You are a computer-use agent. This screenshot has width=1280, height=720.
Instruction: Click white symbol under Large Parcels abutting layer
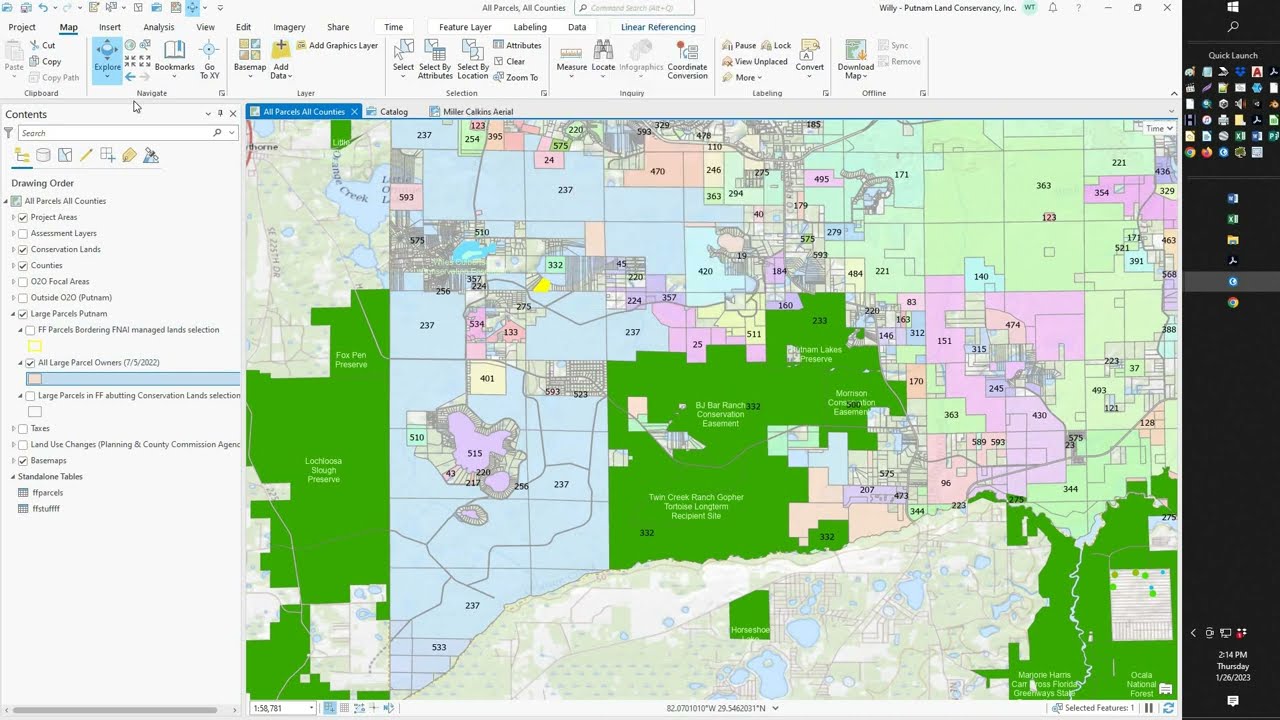click(35, 411)
